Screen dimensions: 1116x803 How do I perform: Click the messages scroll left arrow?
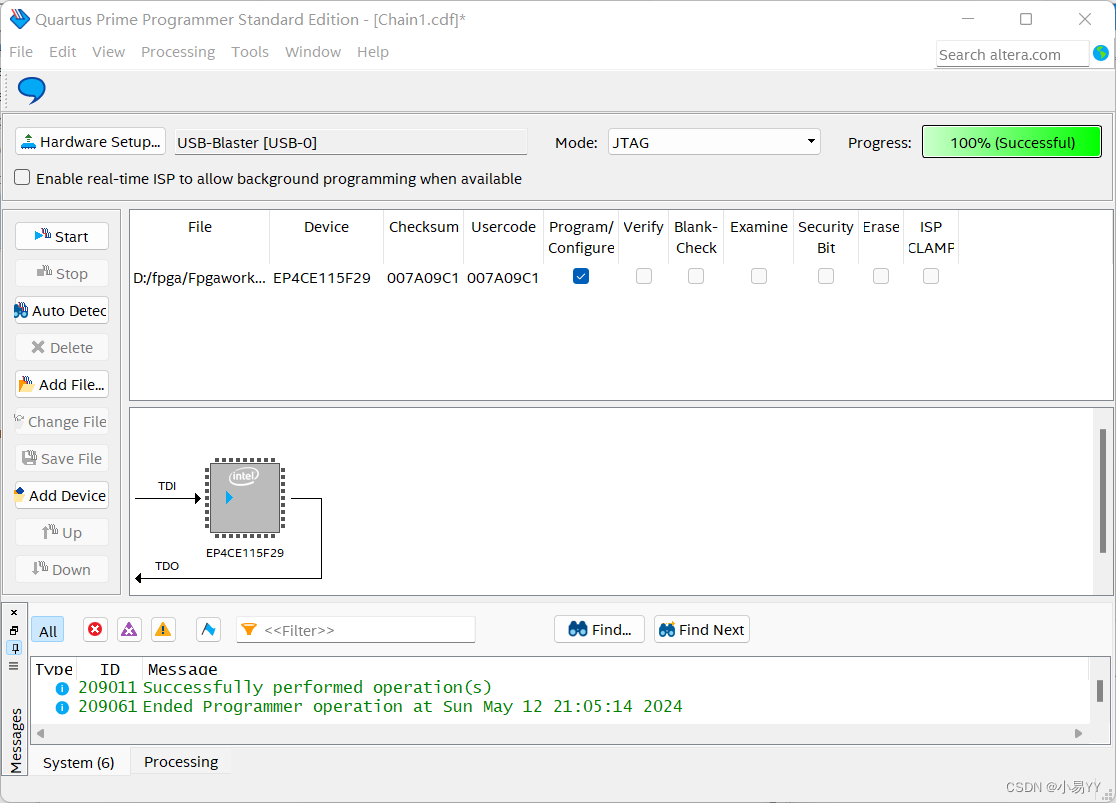(x=41, y=733)
